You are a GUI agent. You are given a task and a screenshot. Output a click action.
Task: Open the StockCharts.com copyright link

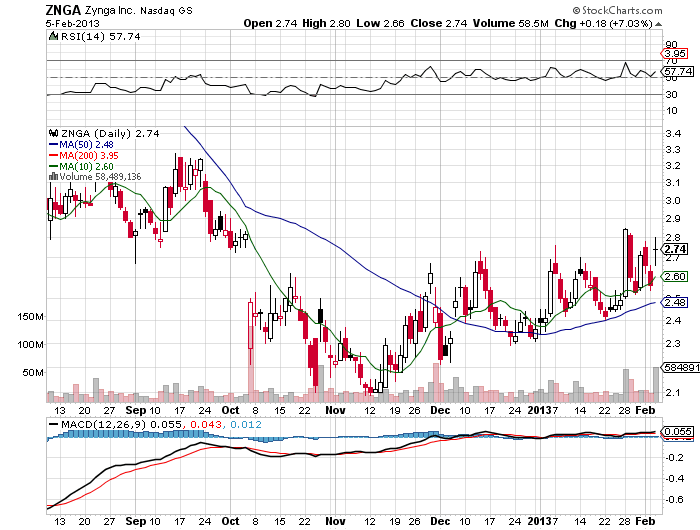point(617,10)
